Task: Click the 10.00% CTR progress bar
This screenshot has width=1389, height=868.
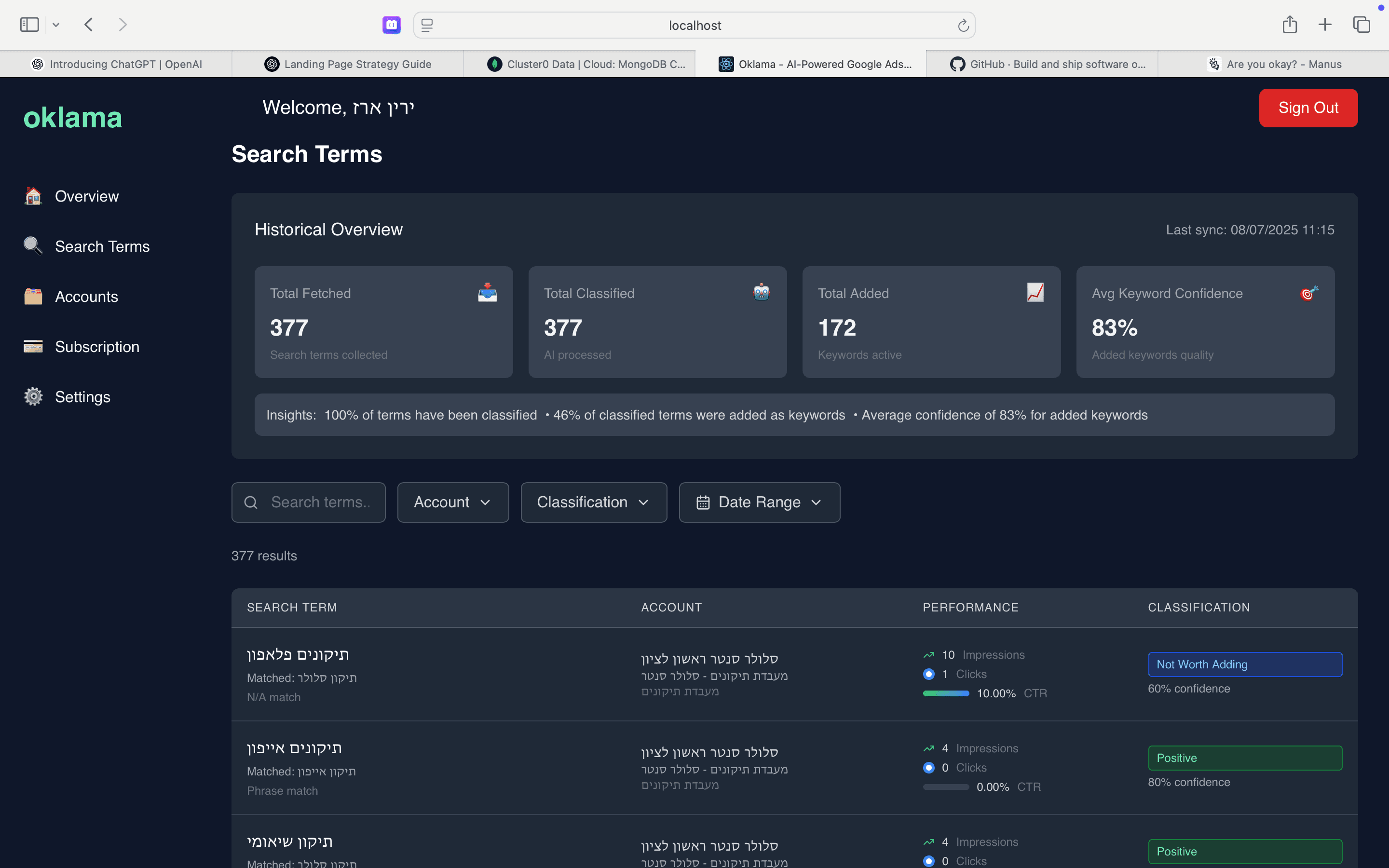Action: [x=945, y=693]
